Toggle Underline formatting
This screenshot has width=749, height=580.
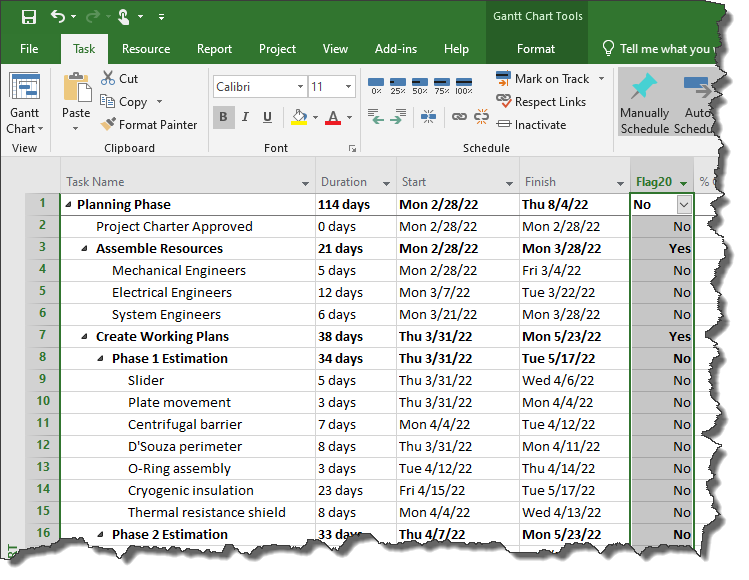pyautogui.click(x=268, y=117)
